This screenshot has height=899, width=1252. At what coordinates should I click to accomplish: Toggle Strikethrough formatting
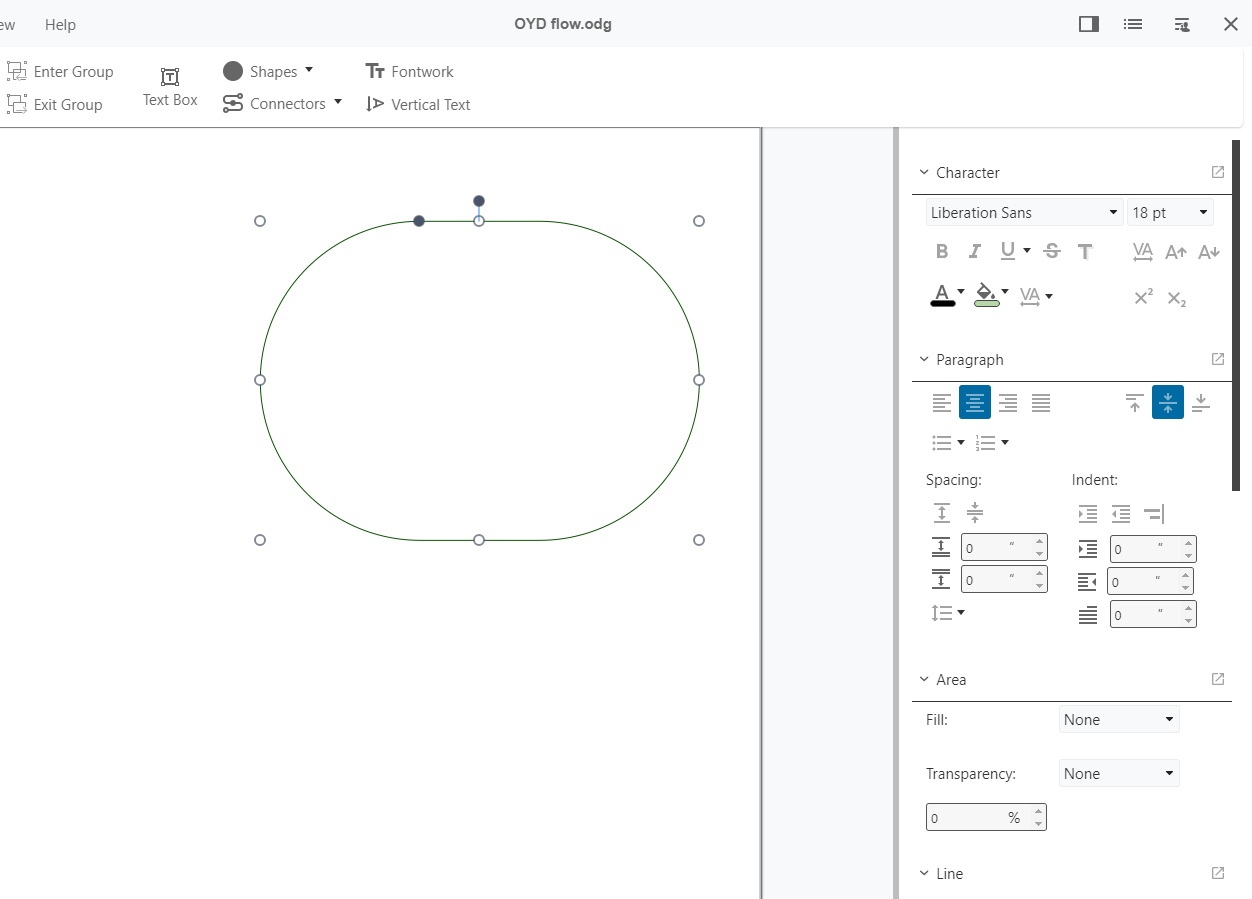pos(1052,251)
